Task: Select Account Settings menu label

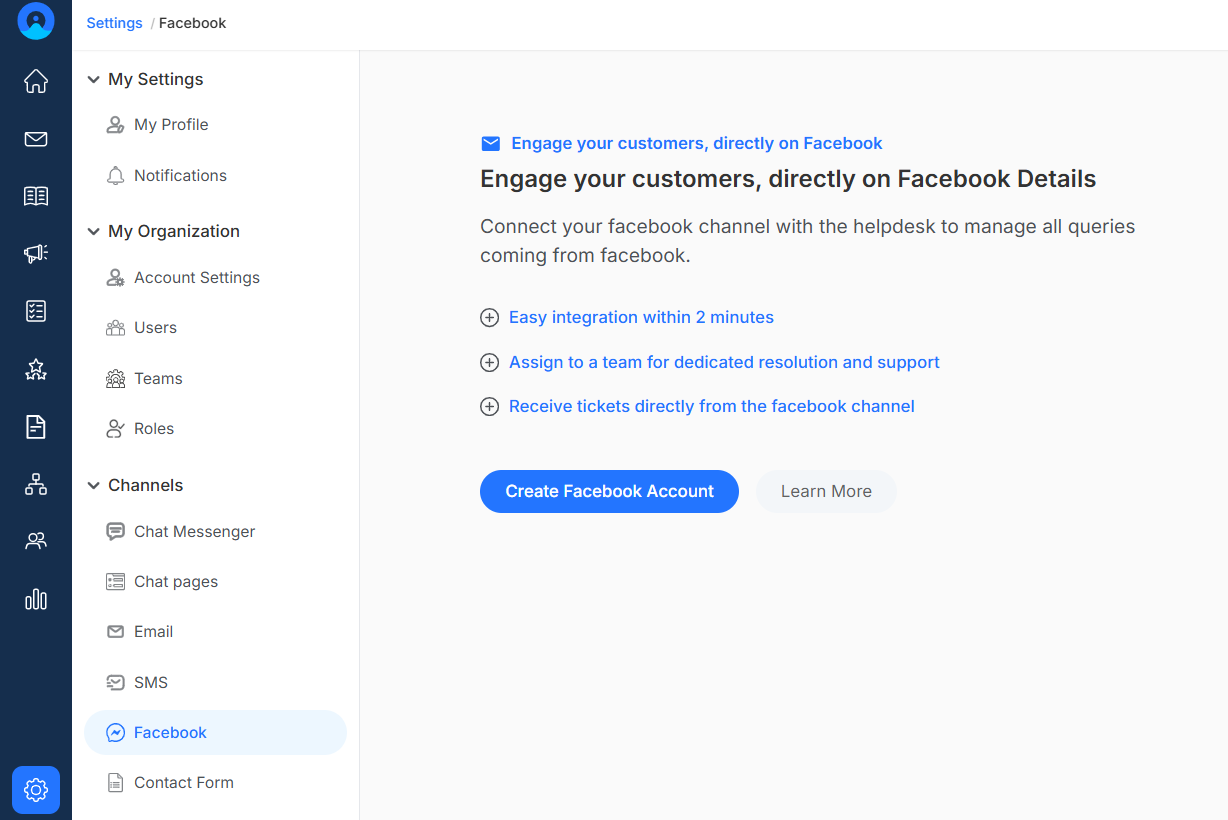Action: (197, 278)
